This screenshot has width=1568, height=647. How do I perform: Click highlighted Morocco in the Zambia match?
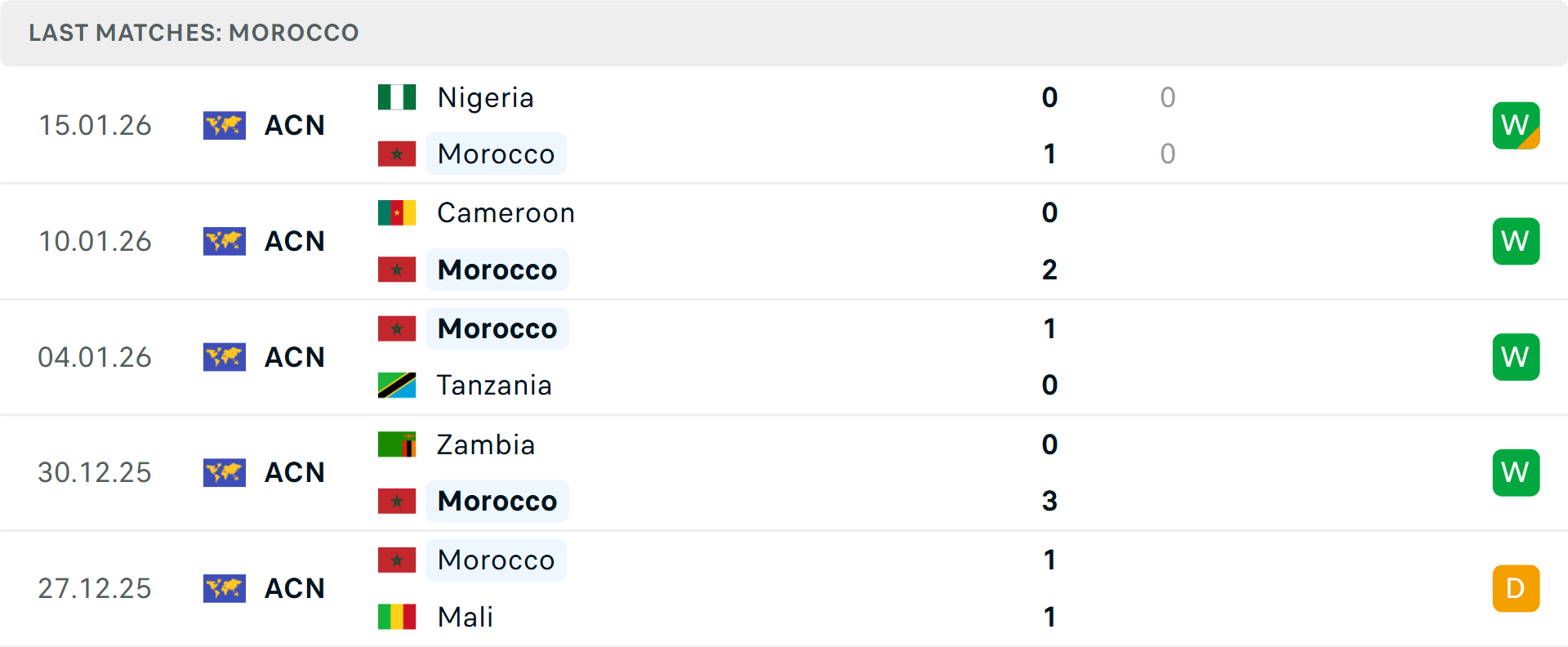coord(497,501)
